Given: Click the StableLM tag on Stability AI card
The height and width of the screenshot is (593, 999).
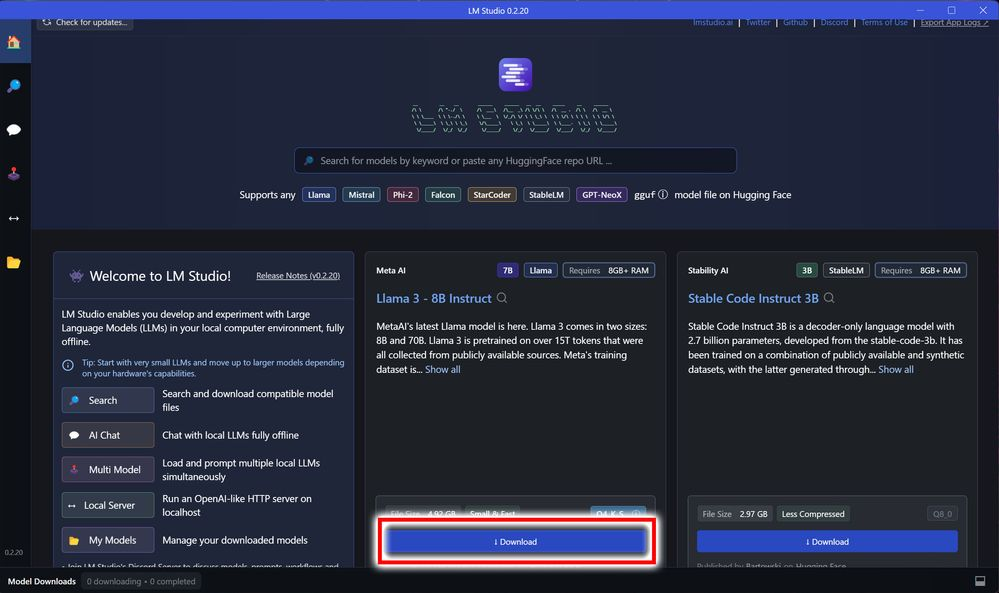Looking at the screenshot, I should tap(846, 270).
